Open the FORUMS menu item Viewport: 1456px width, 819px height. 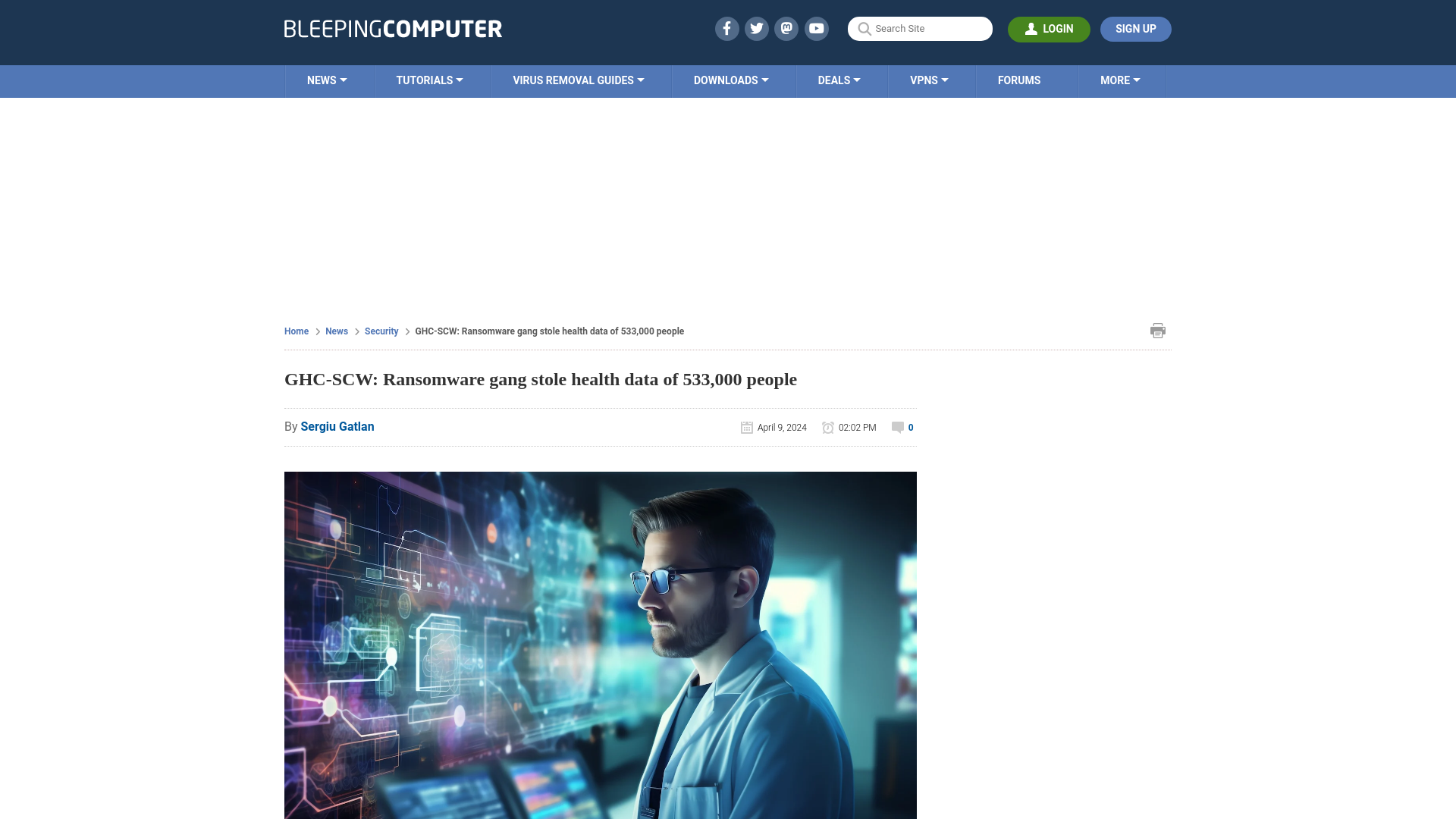coord(1019,80)
